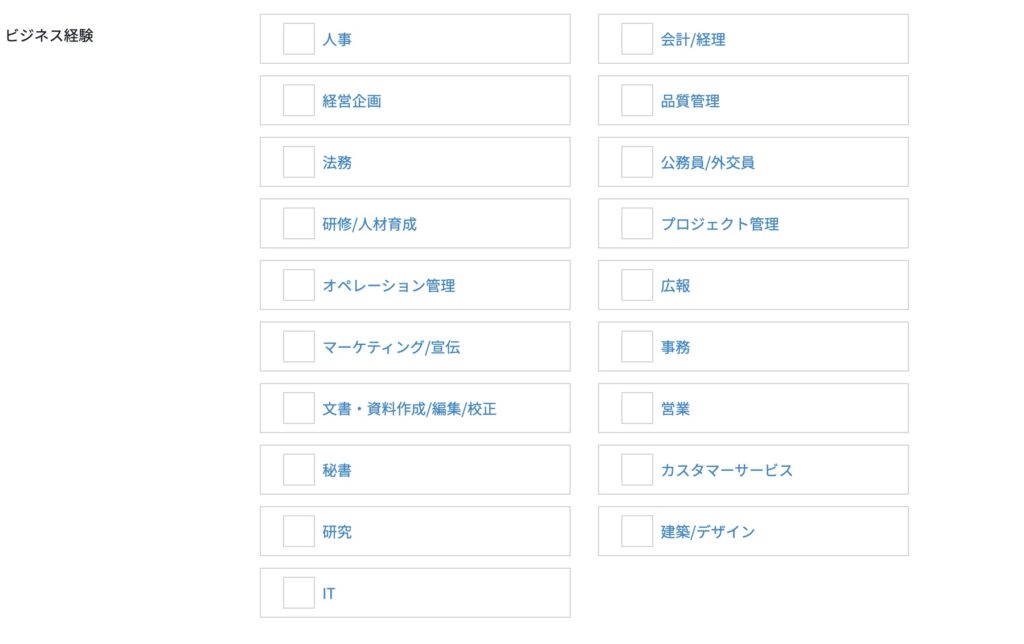Tick the マーケティング/宣伝 checkbox
The width and height of the screenshot is (1024, 644).
tap(298, 347)
